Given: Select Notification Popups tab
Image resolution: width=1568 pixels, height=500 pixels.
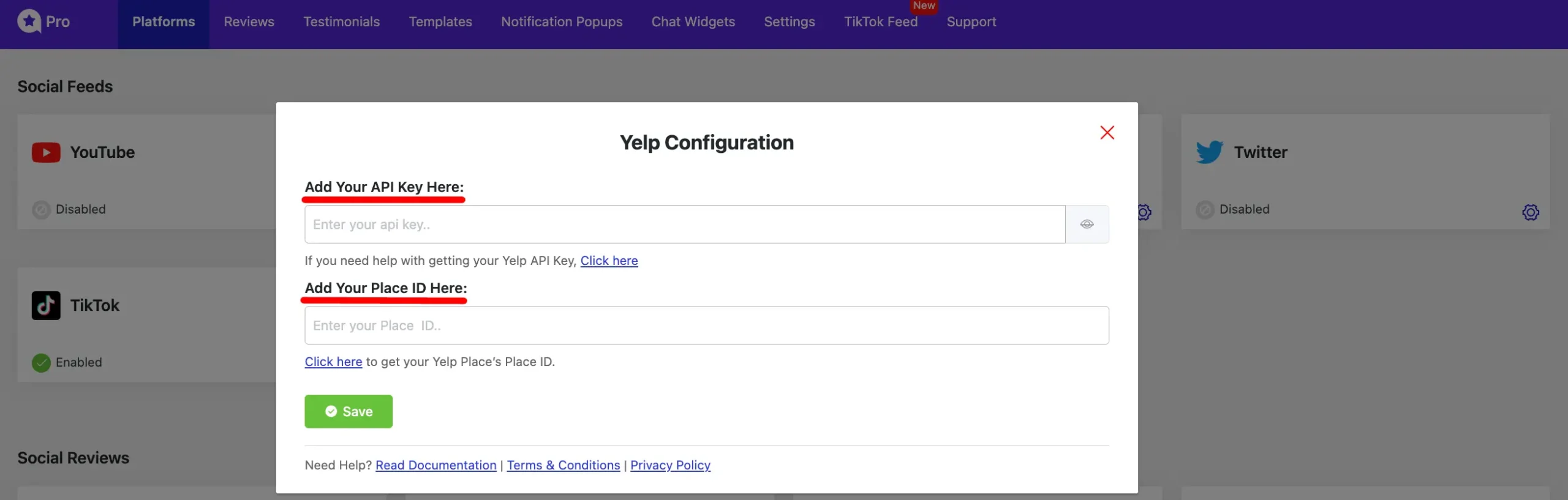Looking at the screenshot, I should [562, 22].
